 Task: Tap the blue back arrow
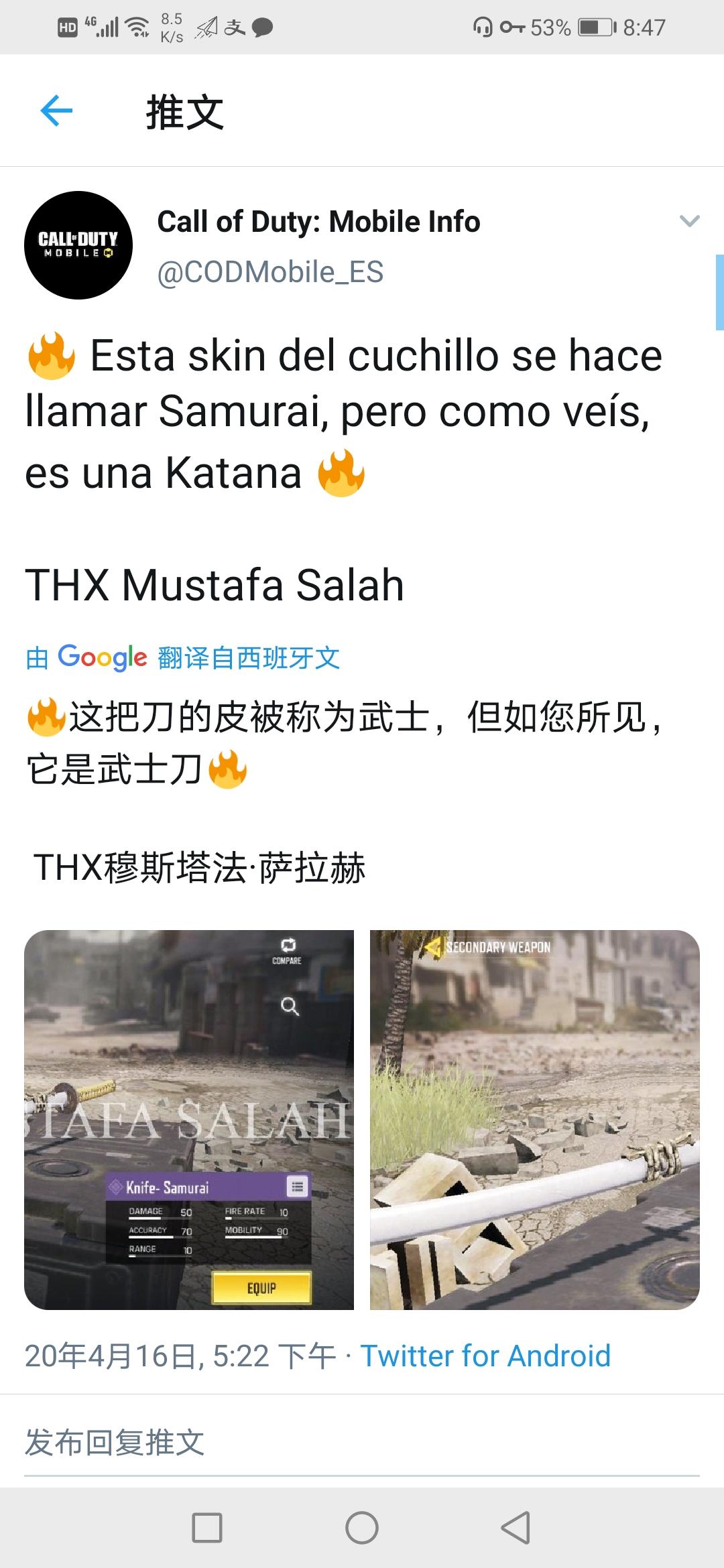(56, 111)
